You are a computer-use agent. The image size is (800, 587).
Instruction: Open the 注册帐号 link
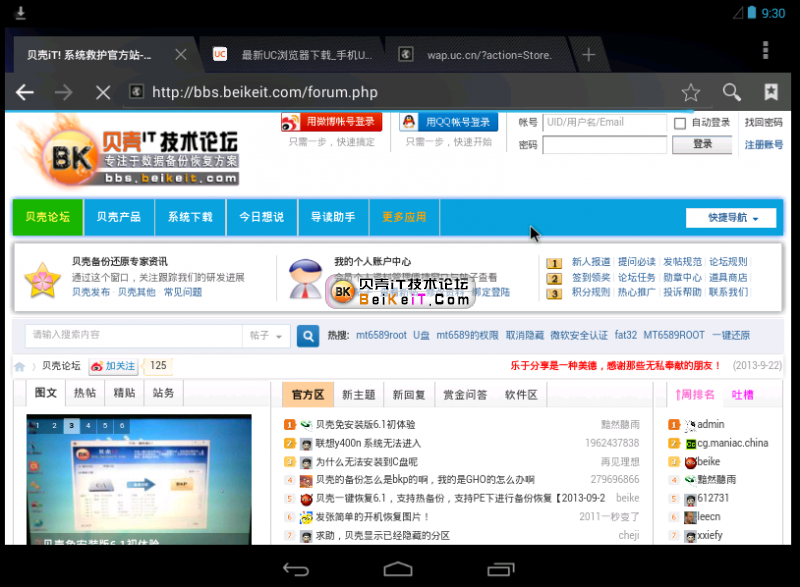[763, 145]
